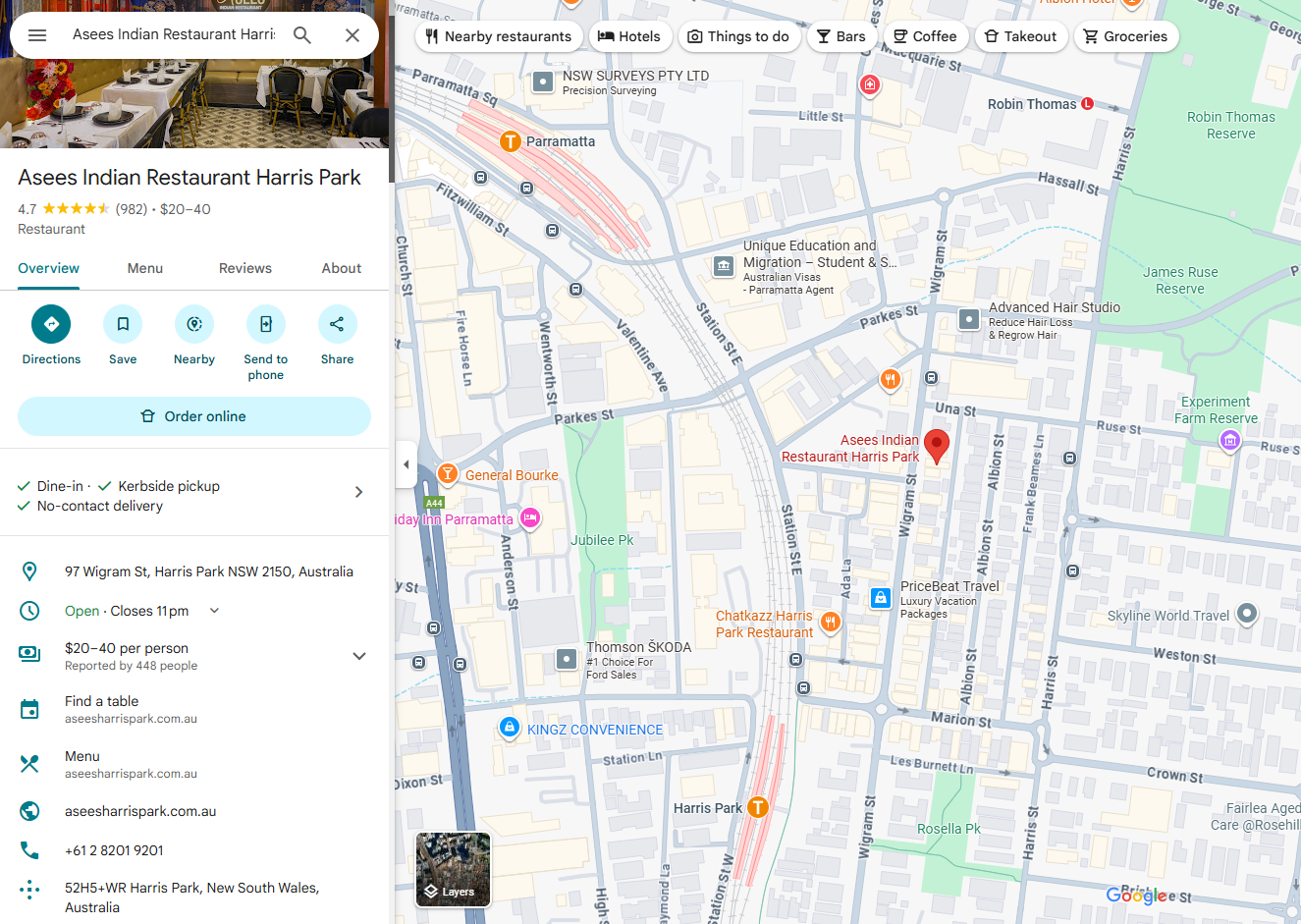Viewport: 1301px width, 924px height.
Task: Click the search magnifier icon
Action: point(302,35)
